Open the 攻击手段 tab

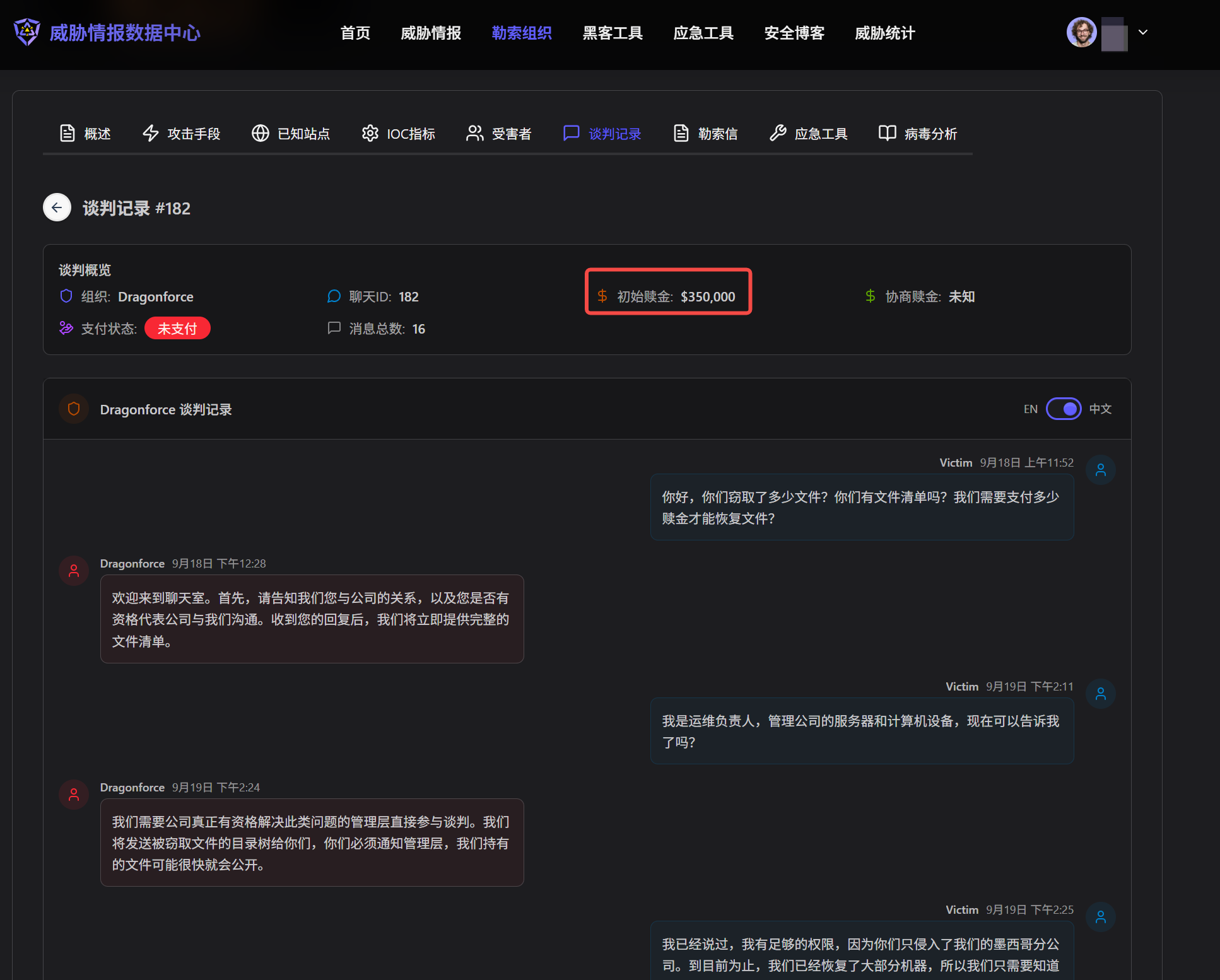(182, 134)
